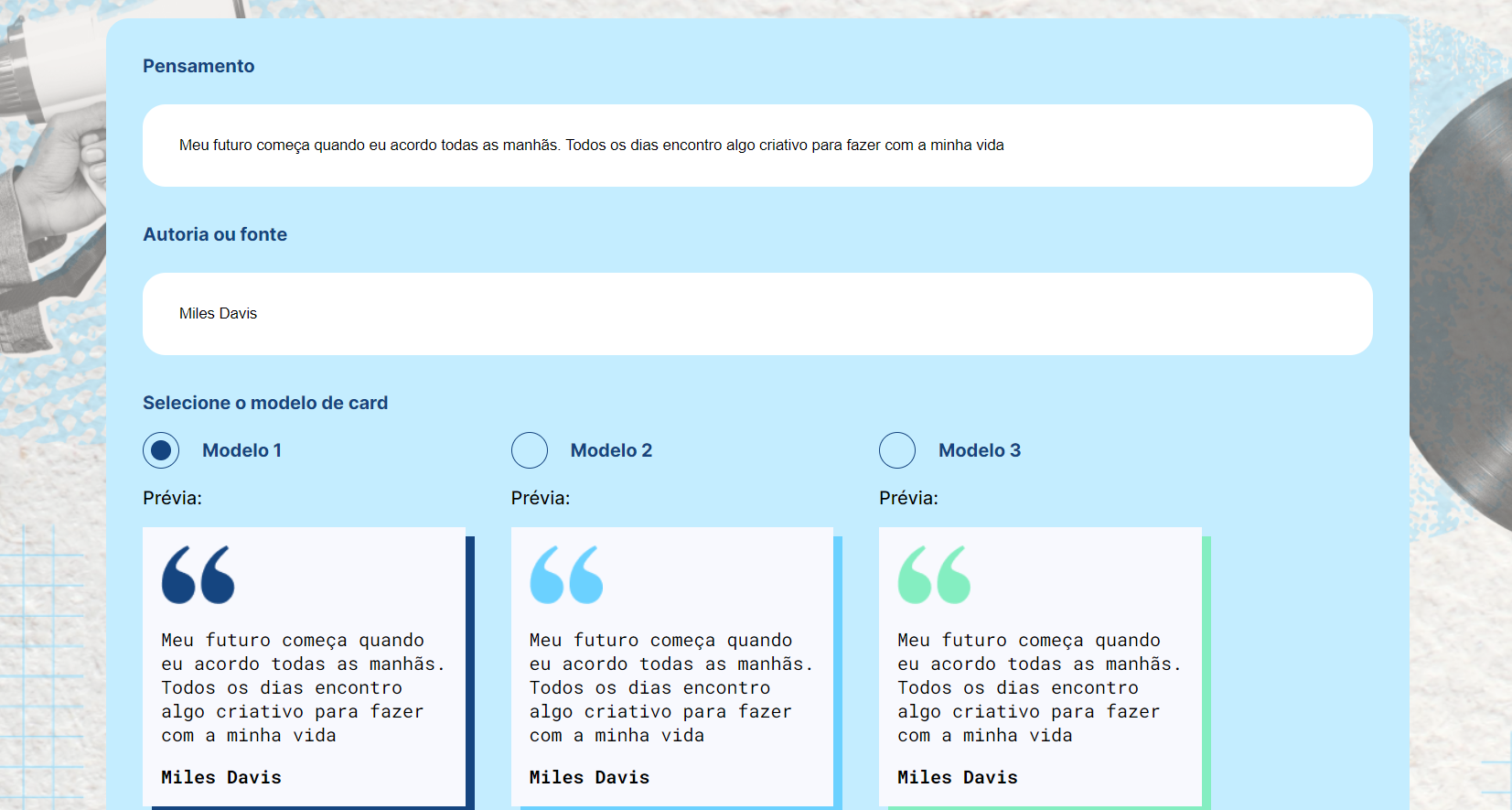
Task: Select the Modelo 1 radio button
Action: coord(161,450)
